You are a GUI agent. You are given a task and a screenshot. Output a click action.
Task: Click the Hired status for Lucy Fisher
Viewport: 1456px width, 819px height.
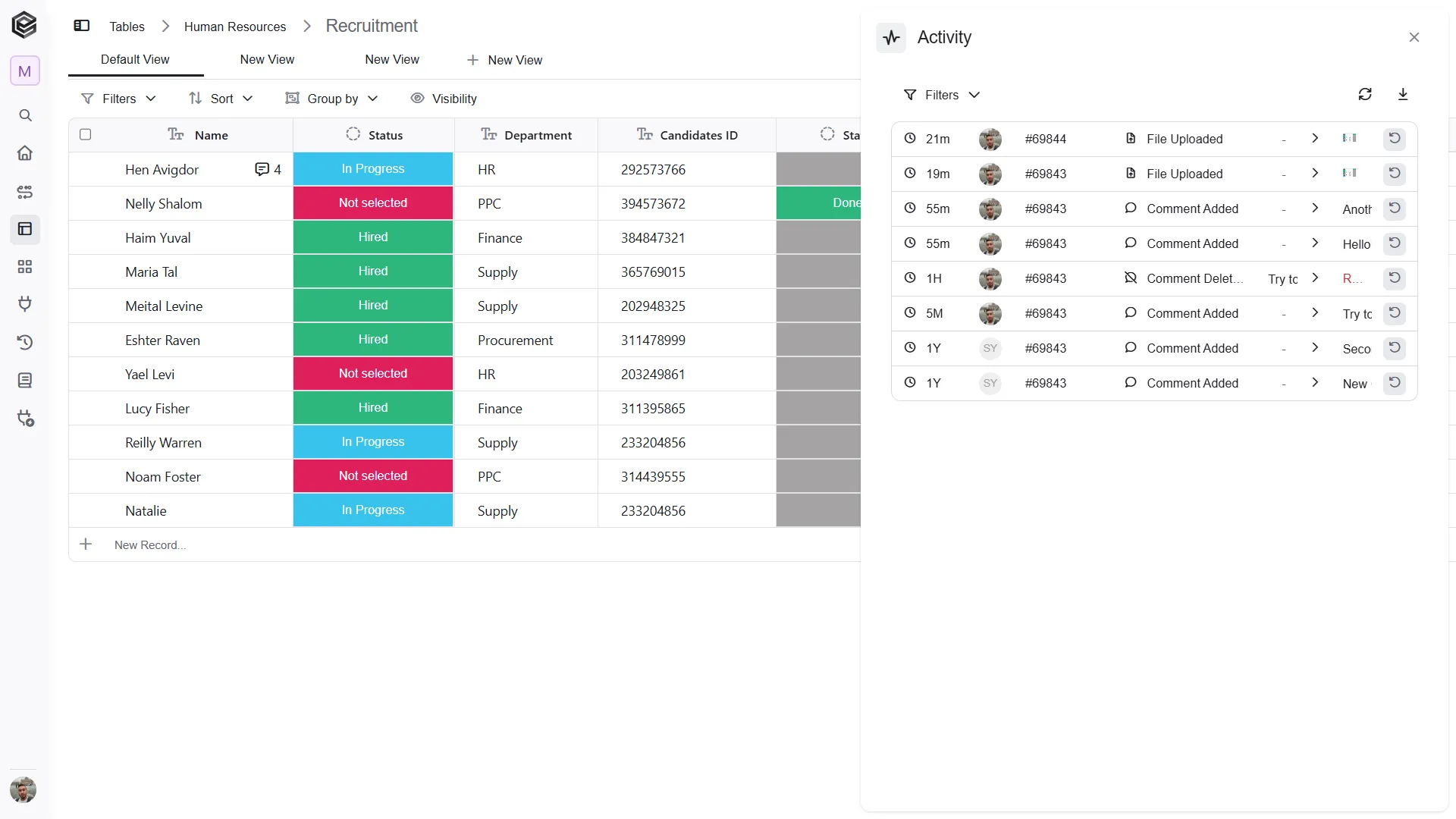tap(373, 407)
